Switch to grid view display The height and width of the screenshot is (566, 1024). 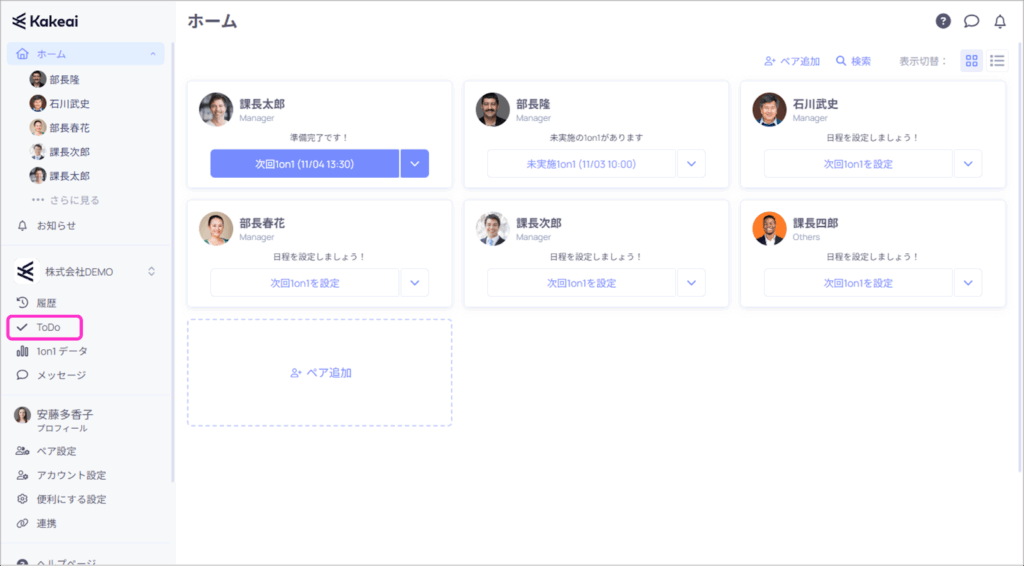click(971, 61)
